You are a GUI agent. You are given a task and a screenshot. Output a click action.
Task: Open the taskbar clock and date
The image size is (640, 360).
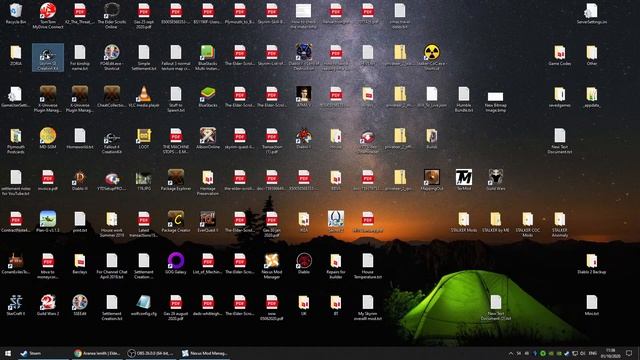point(610,353)
